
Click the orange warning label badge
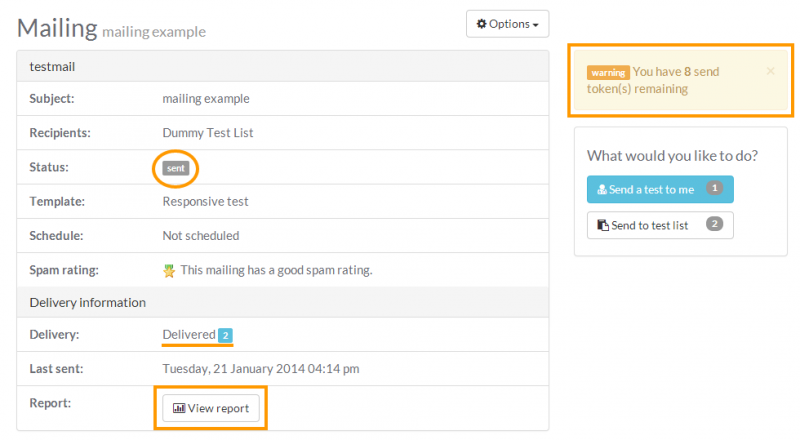coord(608,73)
